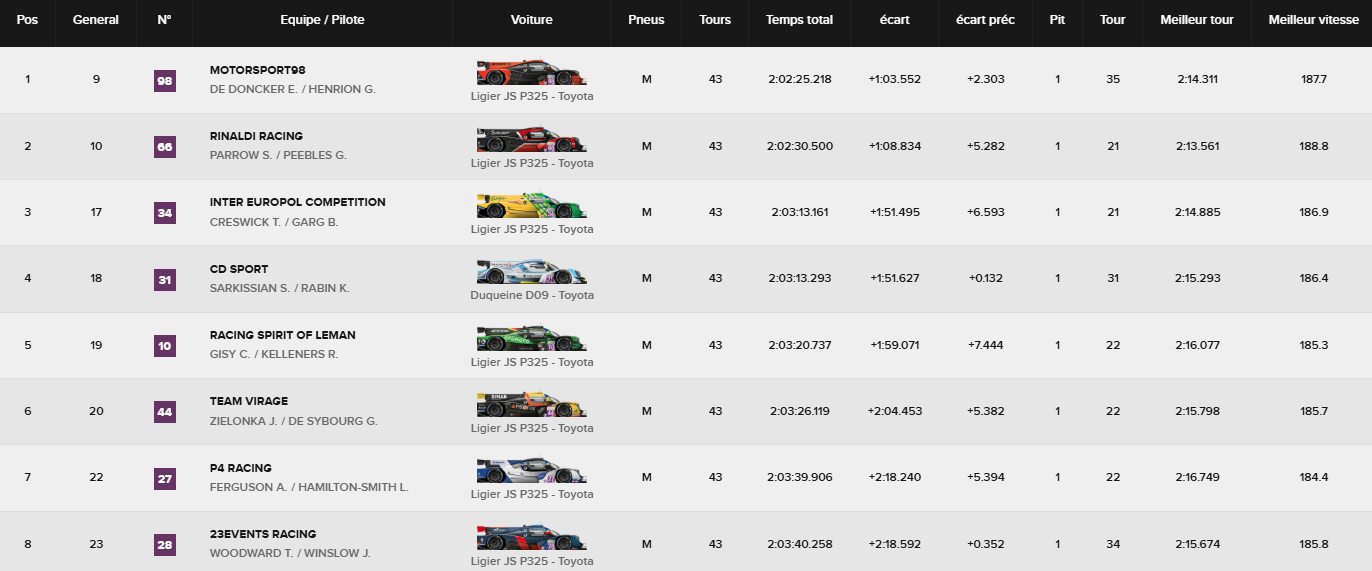
Task: Open the P4 Racing team entry
Action: tap(241, 468)
